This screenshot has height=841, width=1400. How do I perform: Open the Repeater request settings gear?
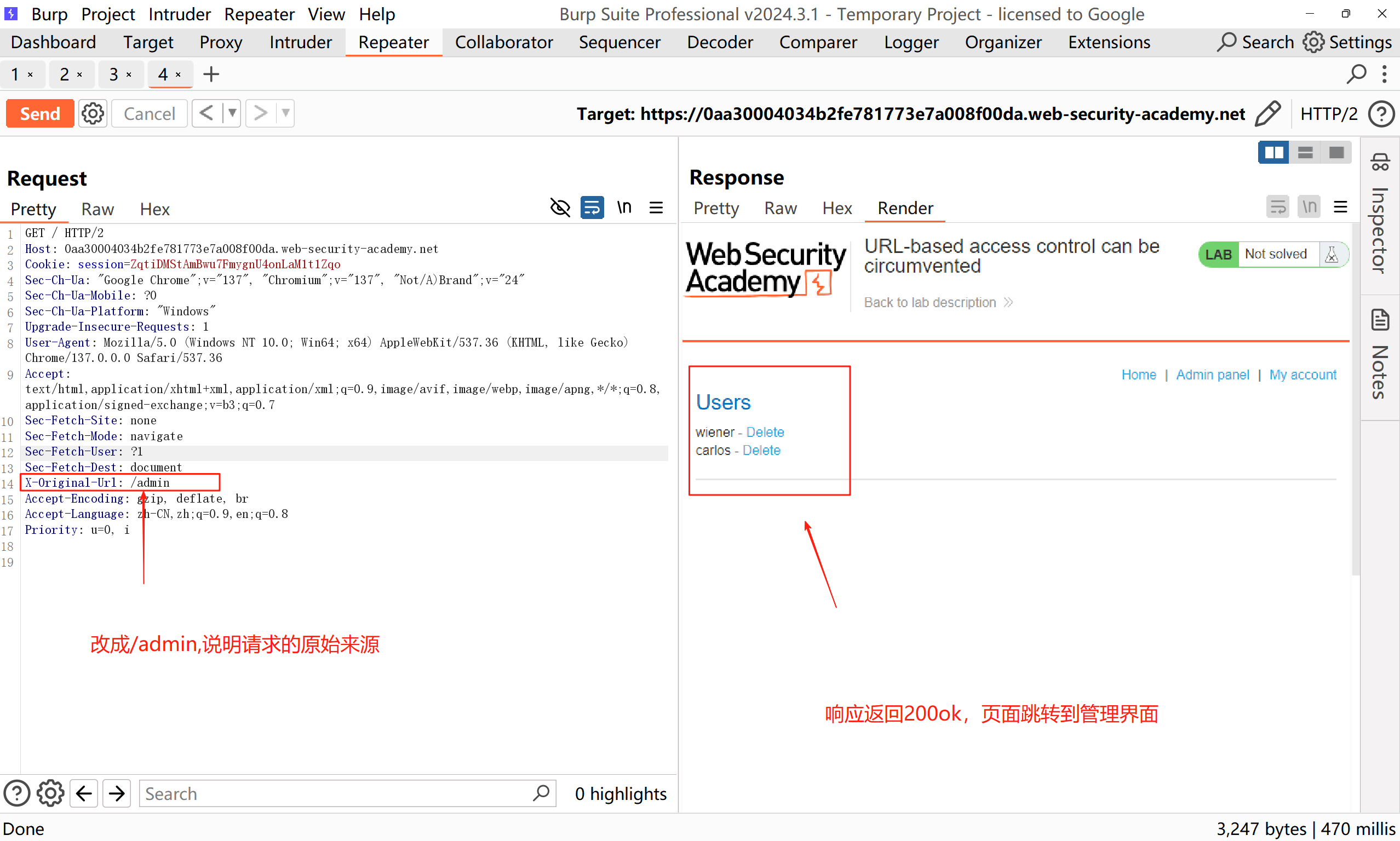93,113
